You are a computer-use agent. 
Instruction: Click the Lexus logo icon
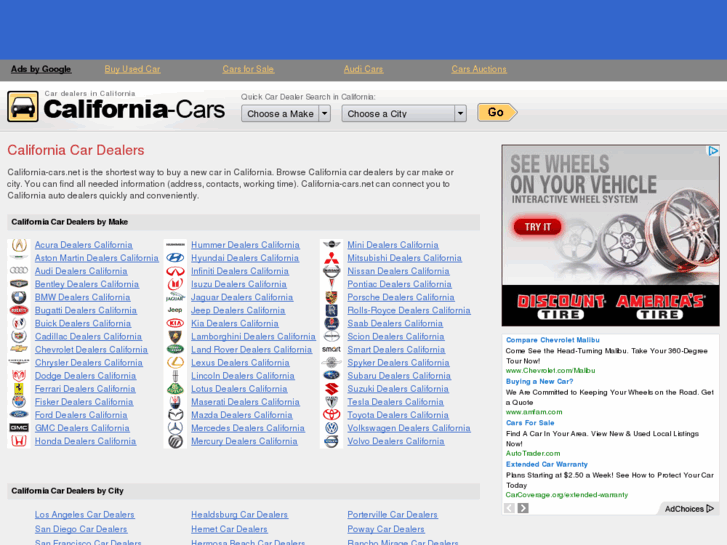click(x=175, y=362)
